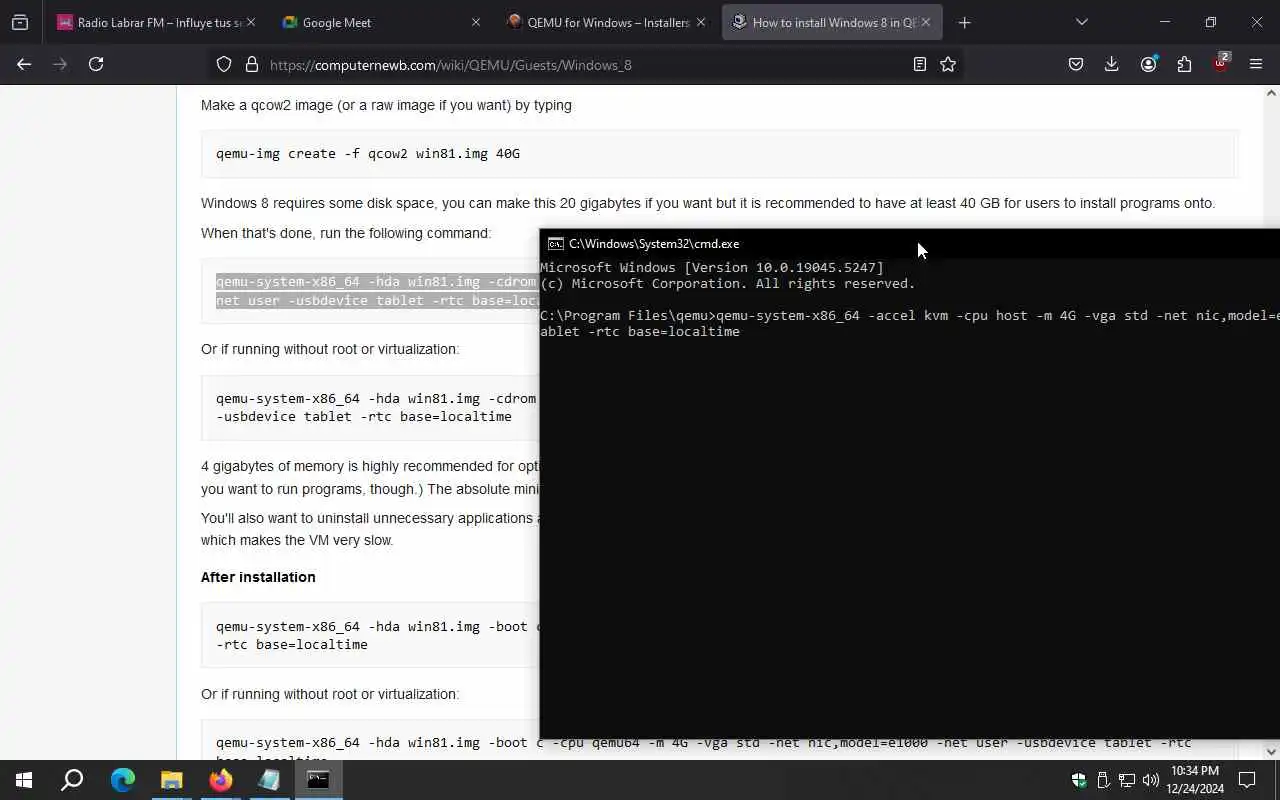Open the network tray icon
Image resolution: width=1280 pixels, height=800 pixels.
click(1127, 780)
